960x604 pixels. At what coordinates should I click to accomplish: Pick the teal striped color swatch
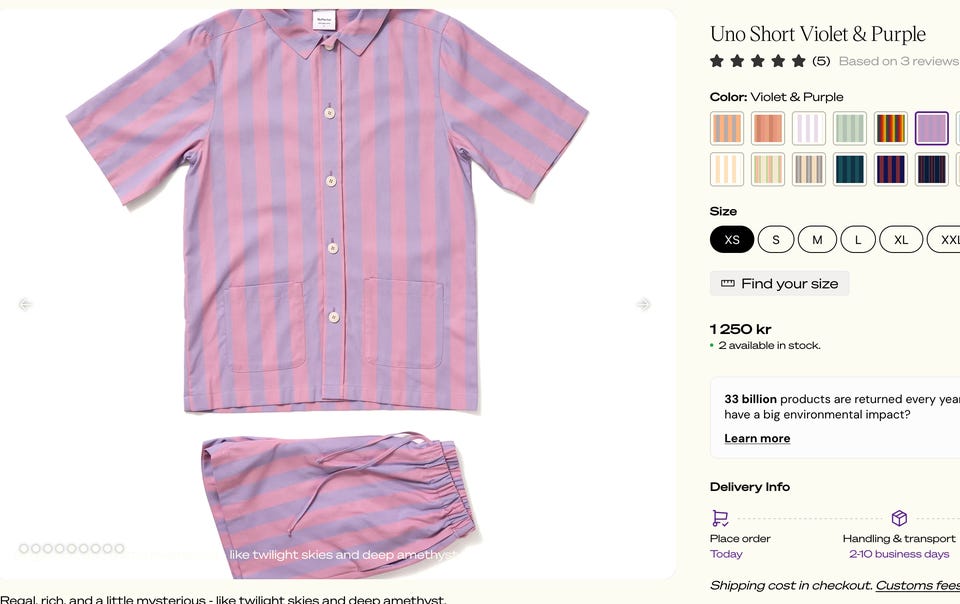point(850,169)
